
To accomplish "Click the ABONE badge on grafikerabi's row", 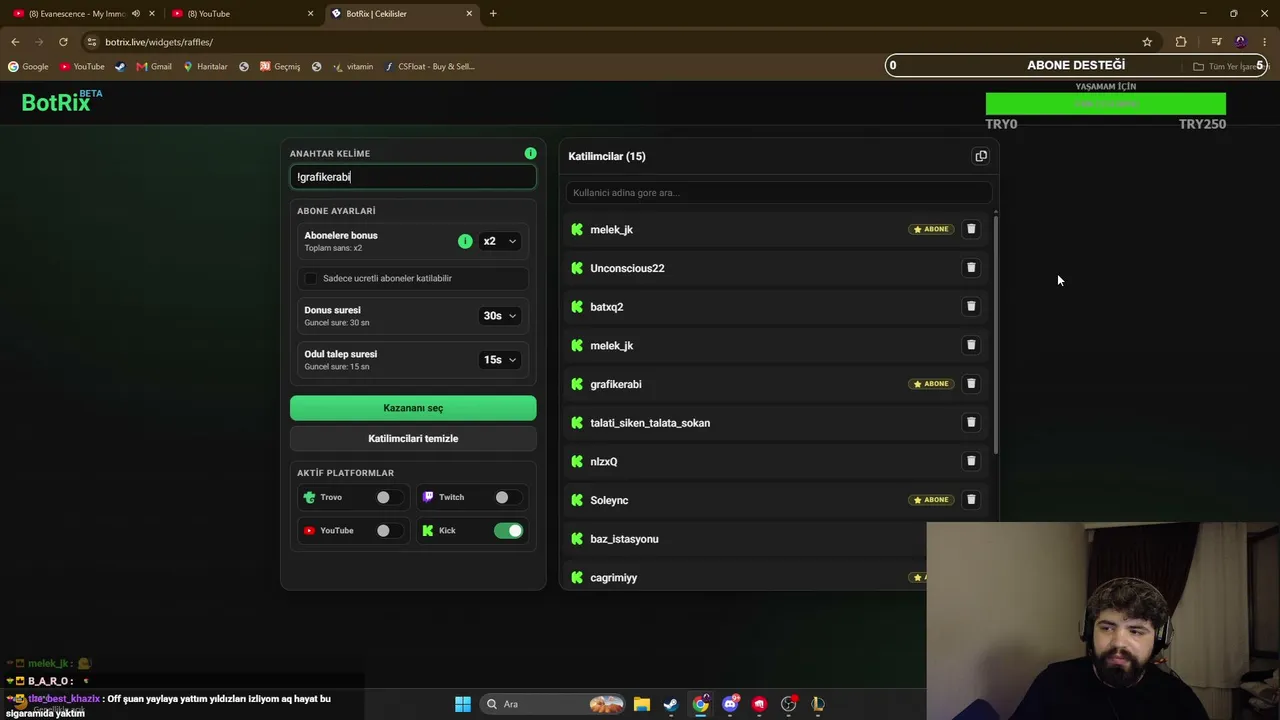I will [x=931, y=384].
